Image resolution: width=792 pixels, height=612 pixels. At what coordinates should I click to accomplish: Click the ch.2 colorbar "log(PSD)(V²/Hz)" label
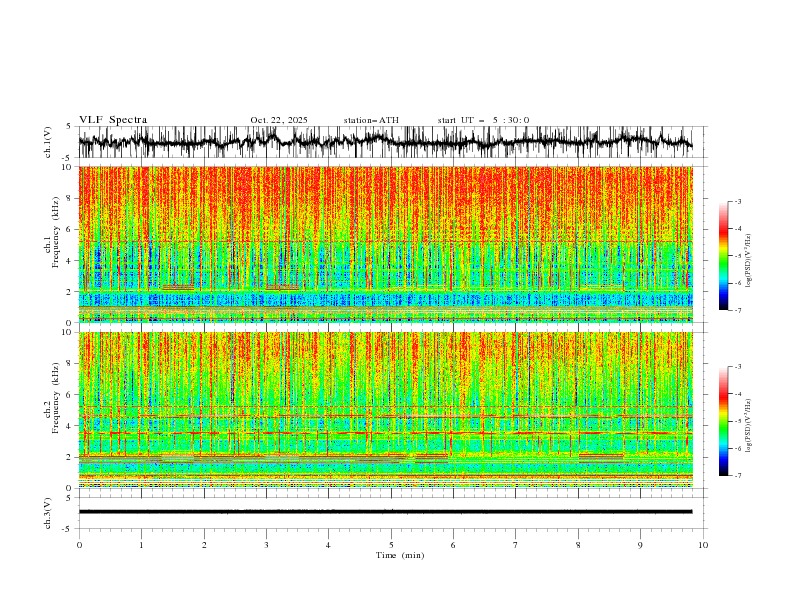coord(749,426)
